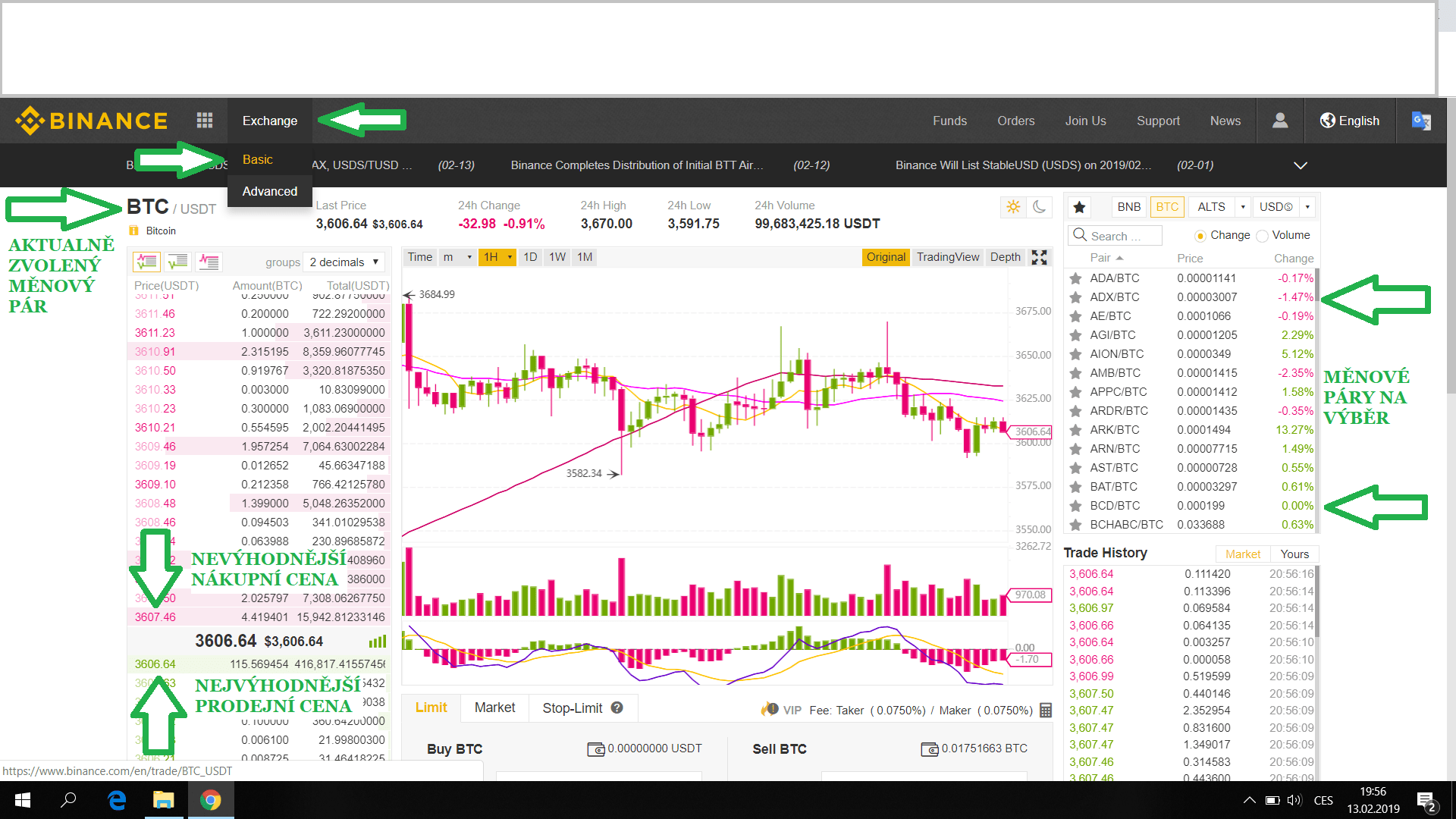
Task: Favorite the BAT/BTC pair star
Action: 1075,487
